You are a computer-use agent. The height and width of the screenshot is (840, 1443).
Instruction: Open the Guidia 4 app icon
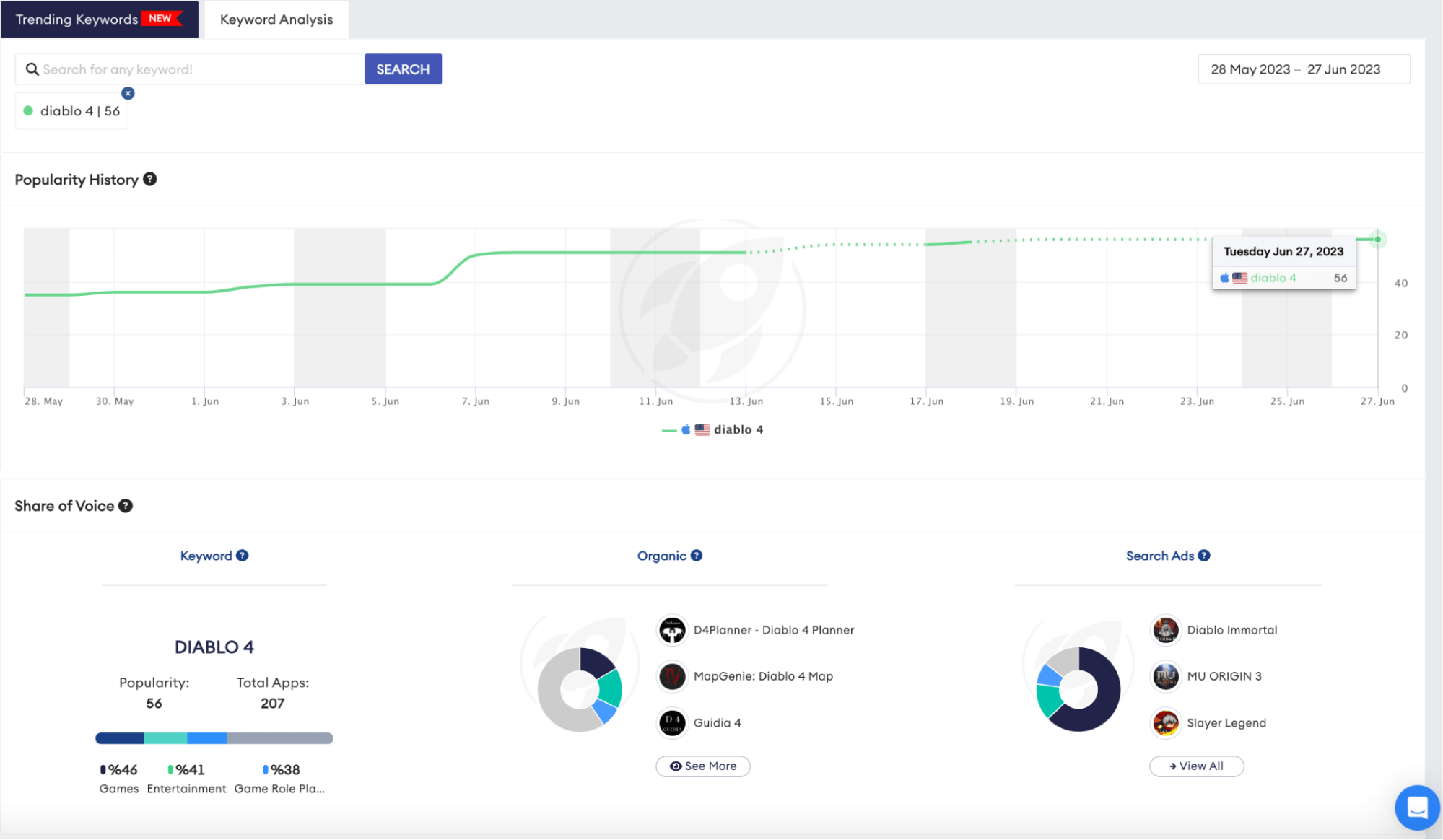pos(672,722)
